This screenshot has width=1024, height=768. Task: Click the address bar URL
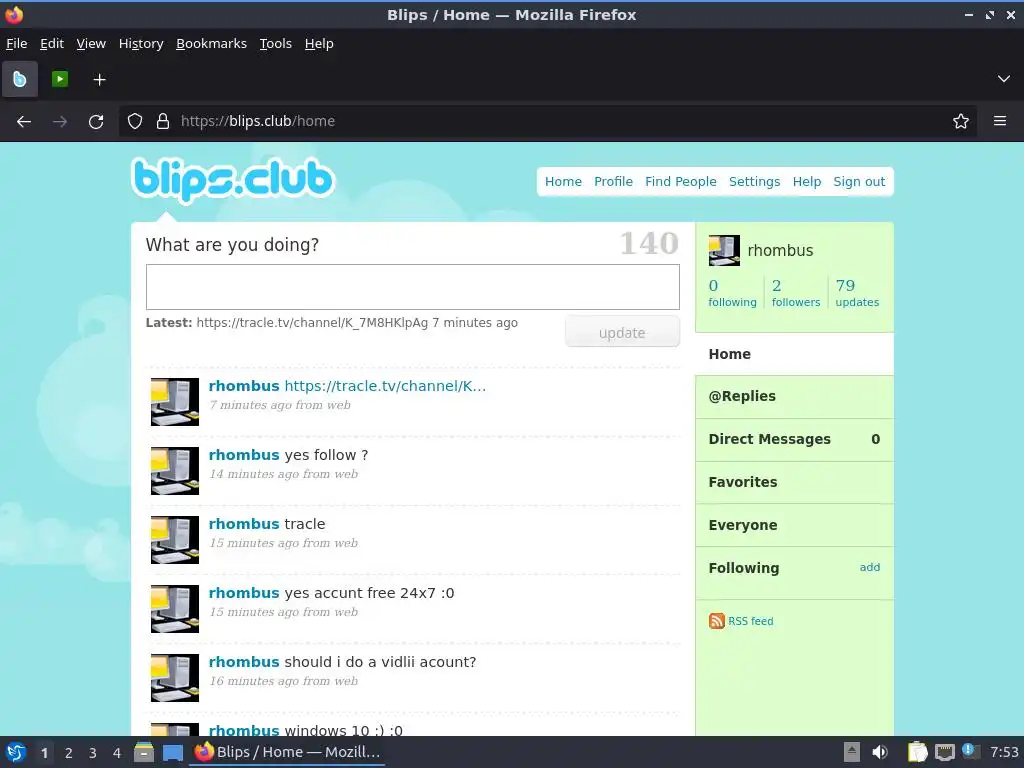258,121
